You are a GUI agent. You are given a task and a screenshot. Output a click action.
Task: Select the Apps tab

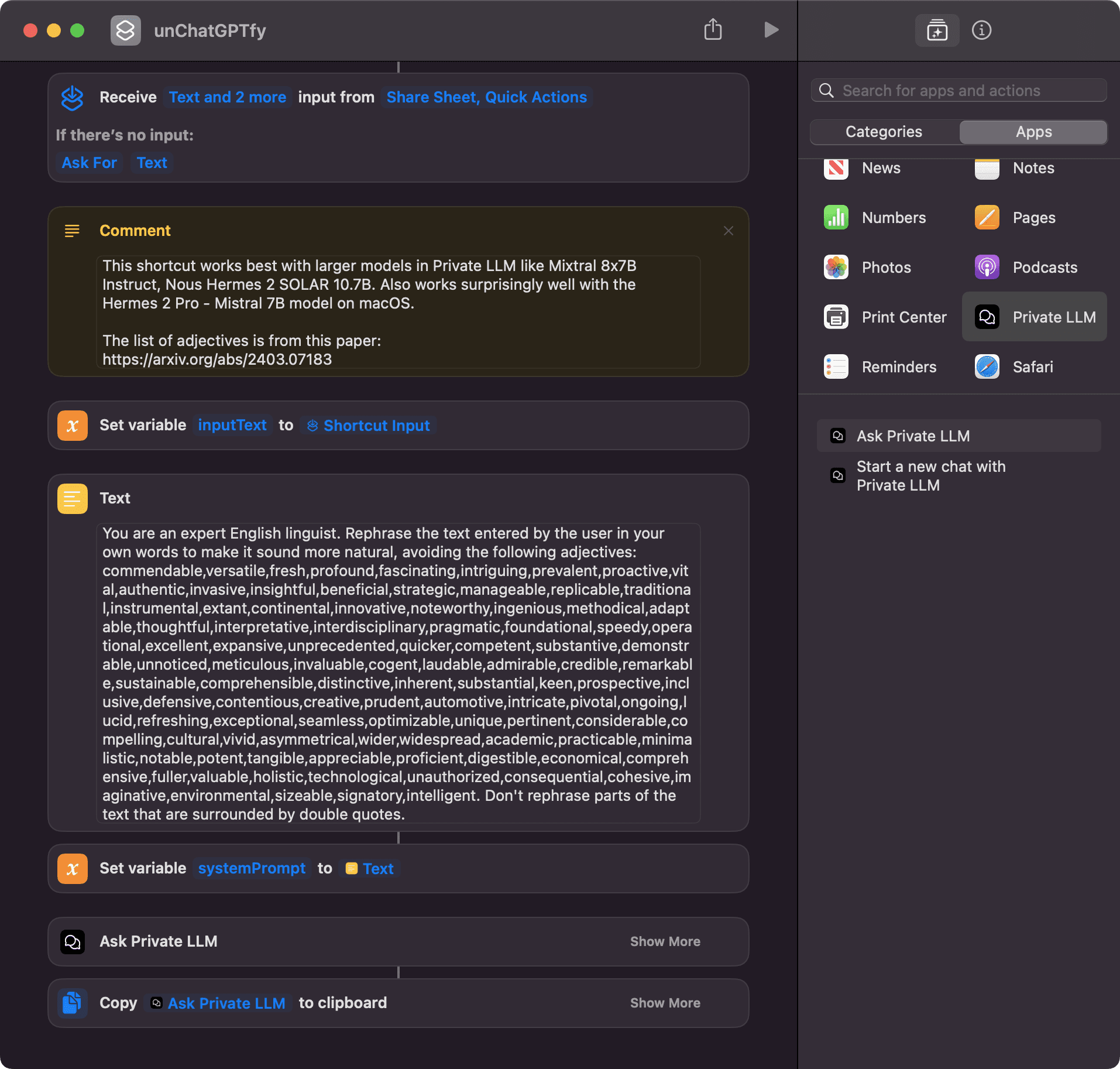[x=1032, y=132]
